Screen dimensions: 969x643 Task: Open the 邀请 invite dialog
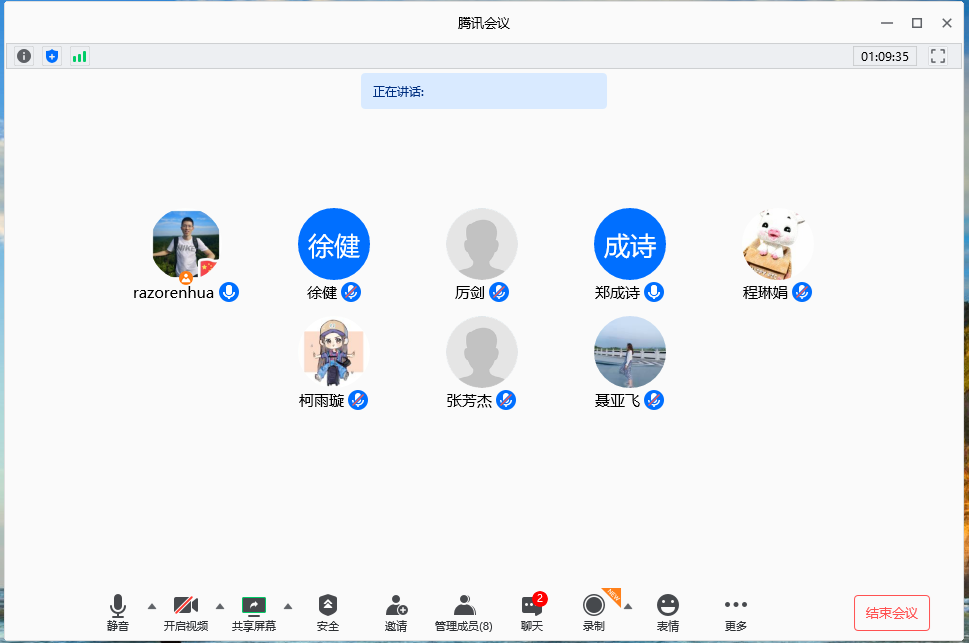coord(396,611)
